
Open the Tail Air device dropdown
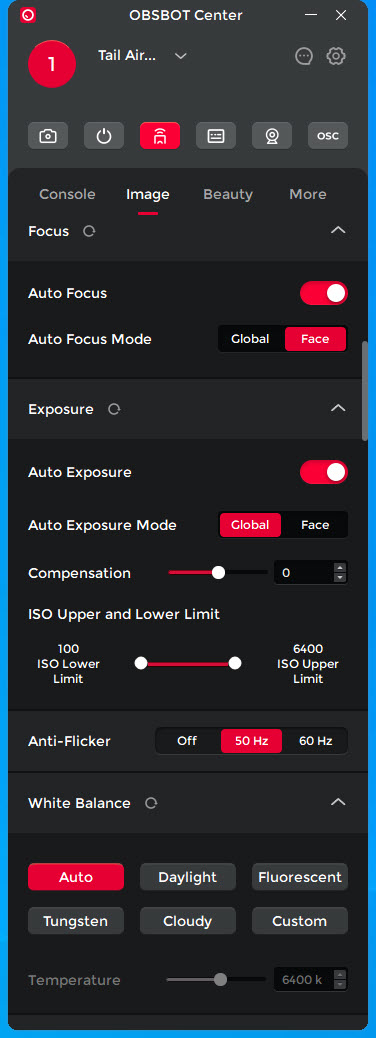(x=181, y=56)
